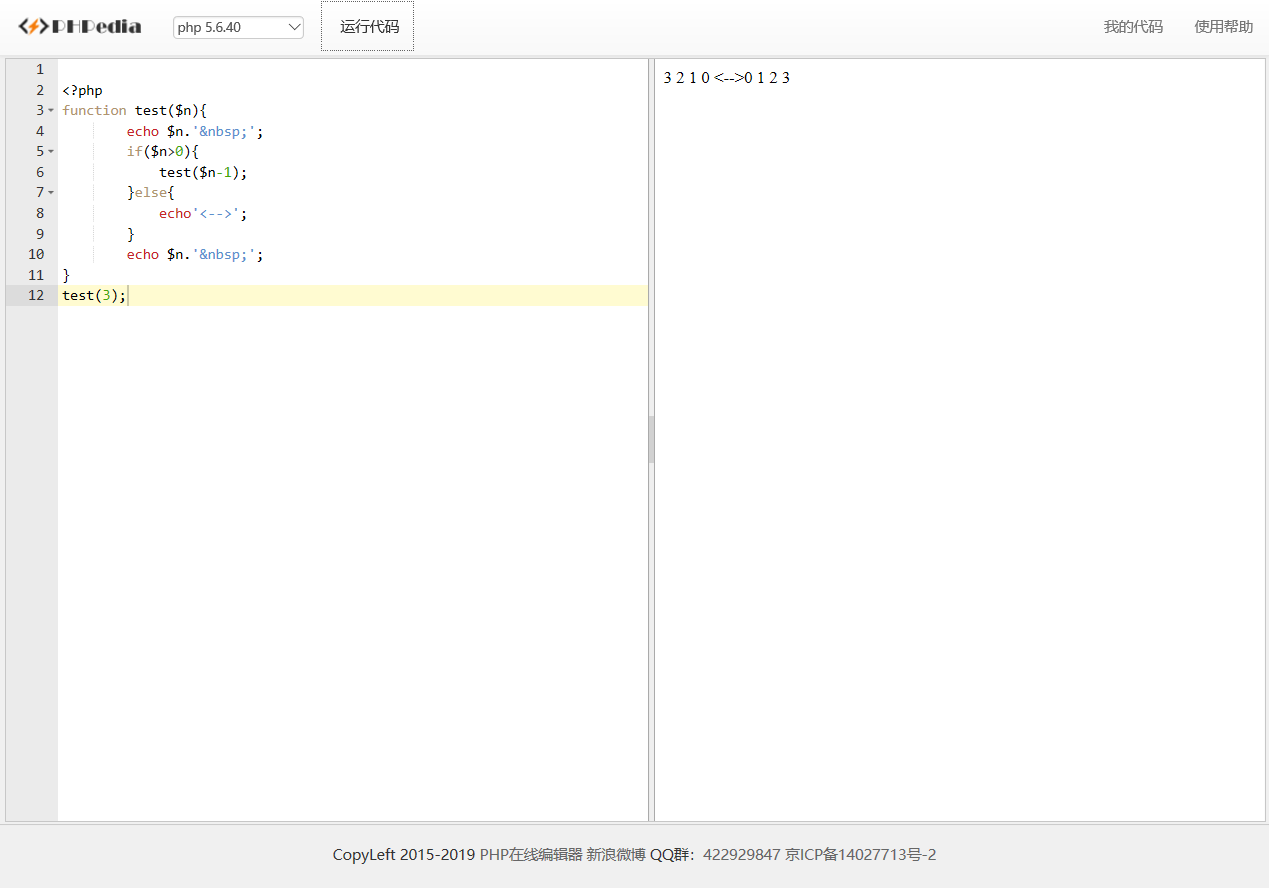Click the 运行代码 run button
The height and width of the screenshot is (888, 1269).
point(367,27)
